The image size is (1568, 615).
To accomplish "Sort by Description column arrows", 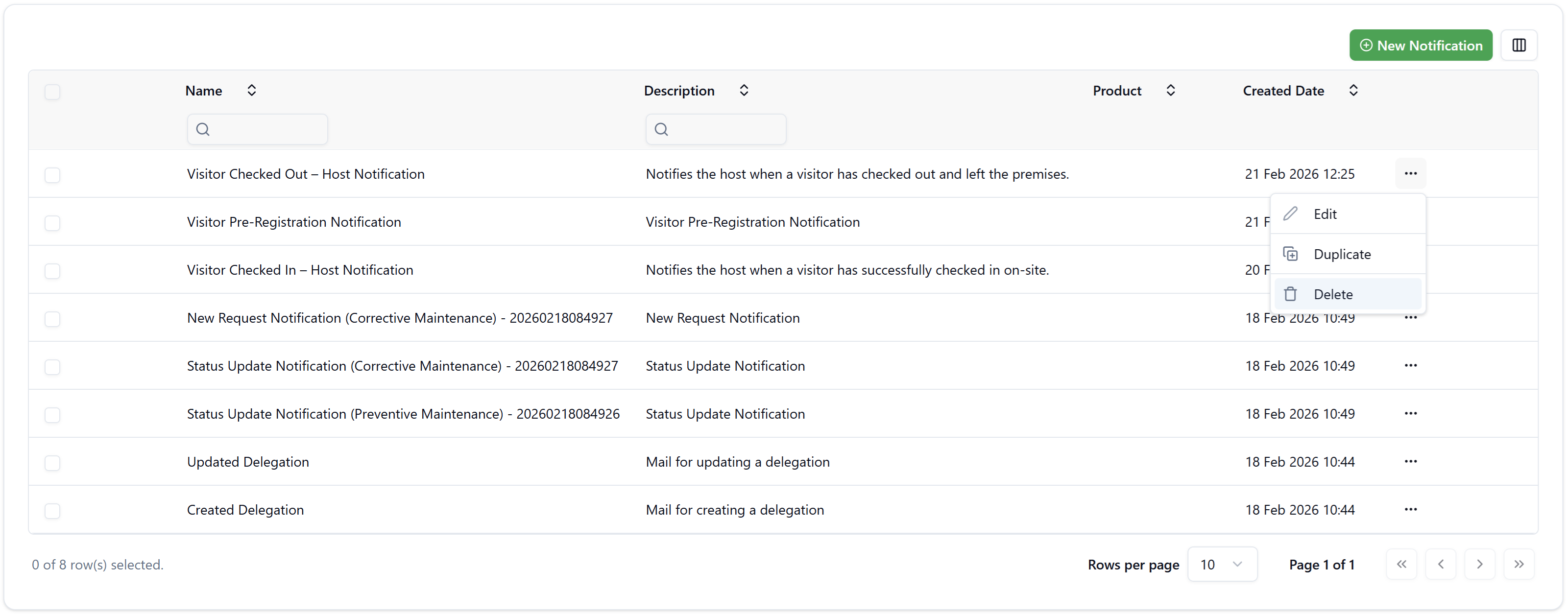I will pyautogui.click(x=744, y=91).
